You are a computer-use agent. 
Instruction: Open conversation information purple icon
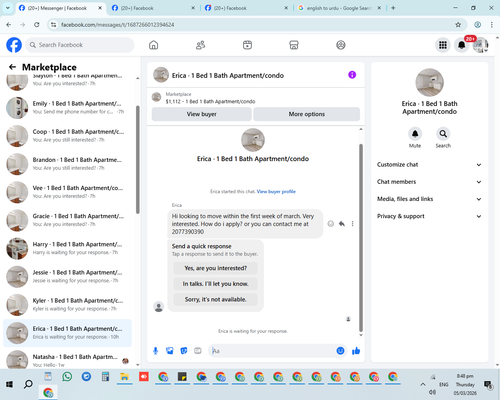click(352, 75)
